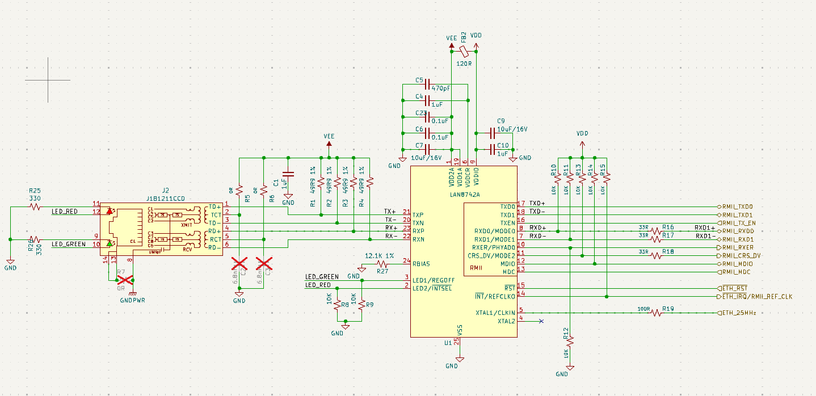Click the XTAL1/CLKIN pin name

click(x=495, y=313)
